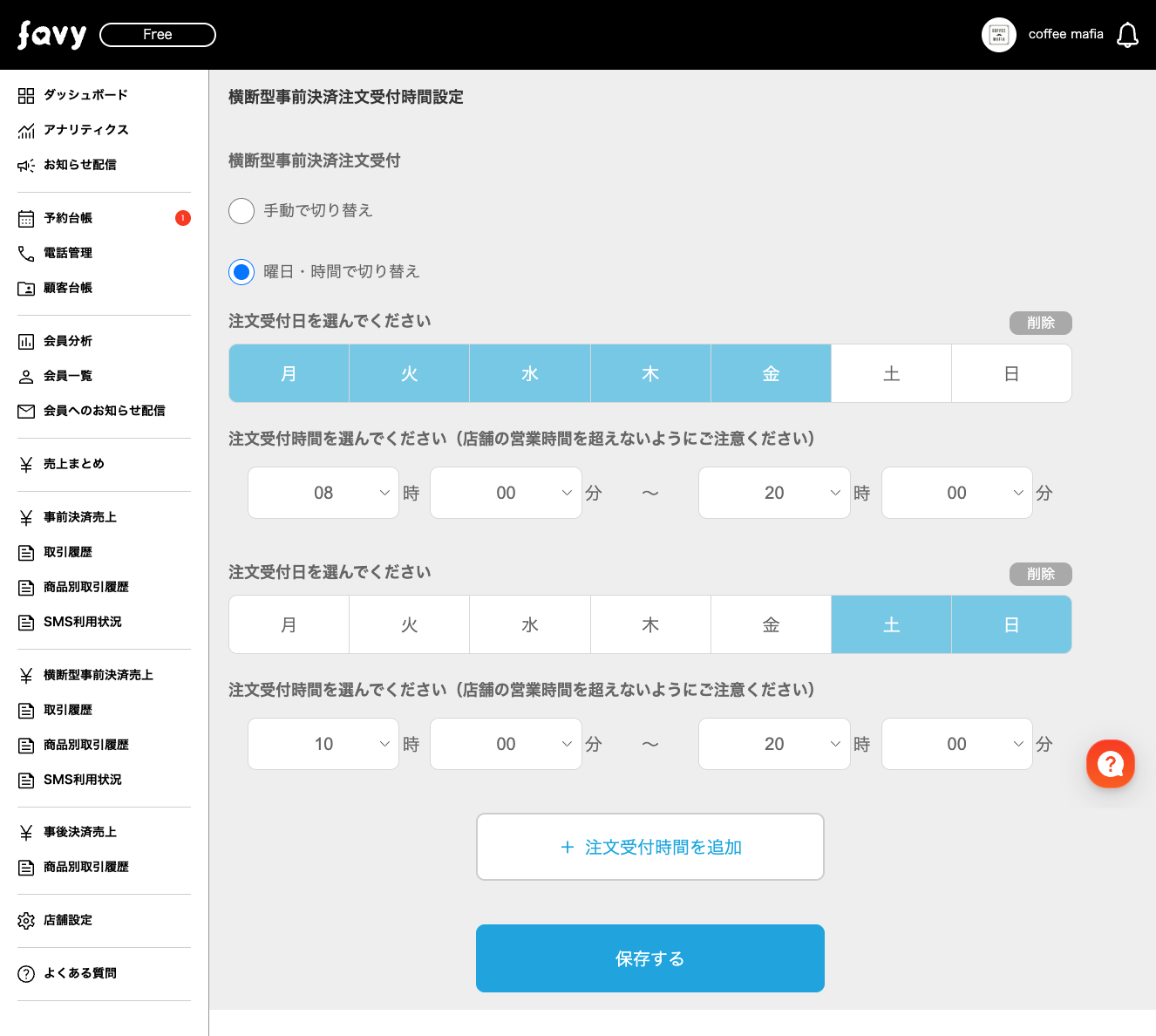Viewport: 1156px width, 1036px height.
Task: Open the notification bell
Action: [x=1127, y=35]
